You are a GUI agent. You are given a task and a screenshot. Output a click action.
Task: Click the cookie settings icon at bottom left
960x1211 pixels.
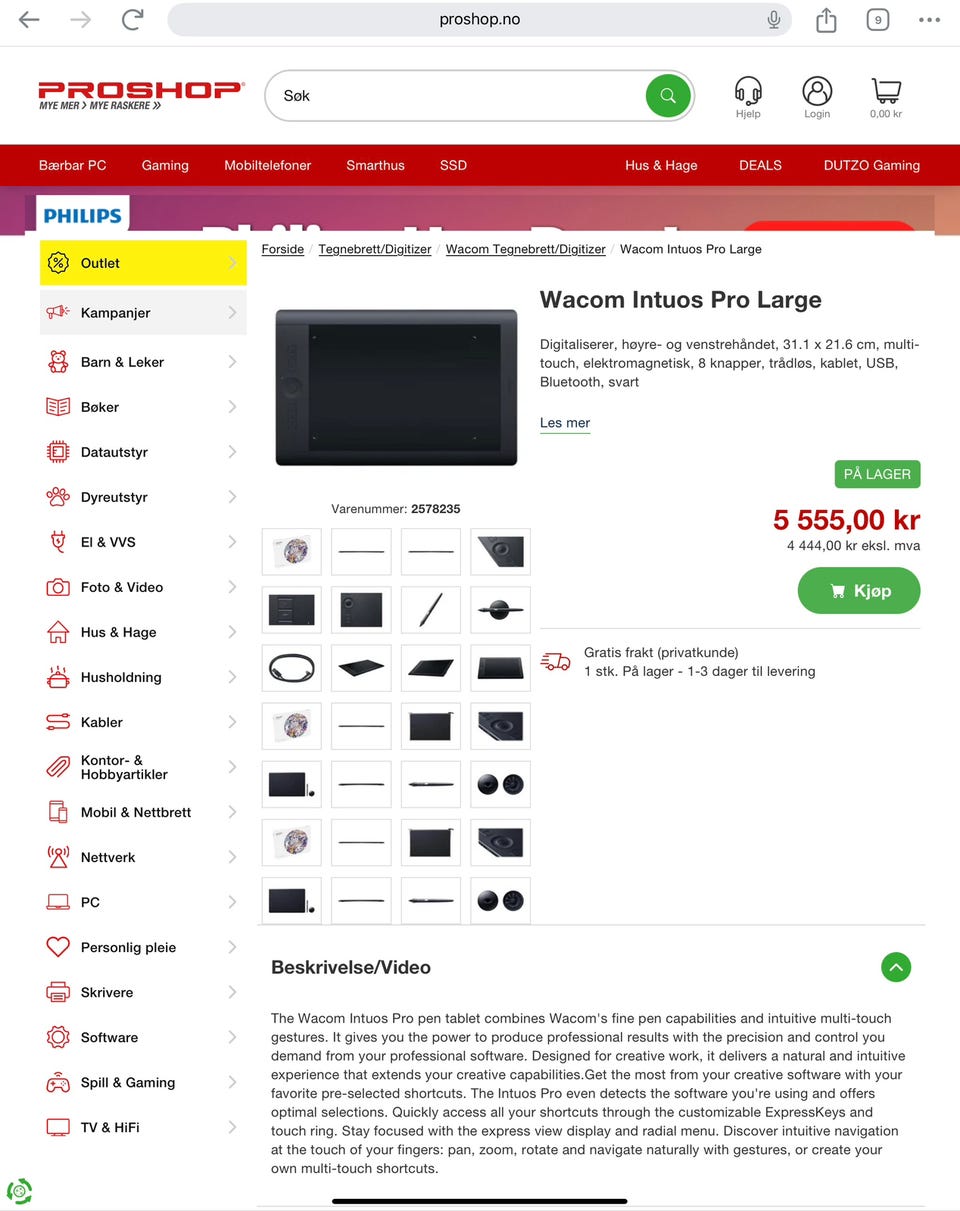(19, 1191)
